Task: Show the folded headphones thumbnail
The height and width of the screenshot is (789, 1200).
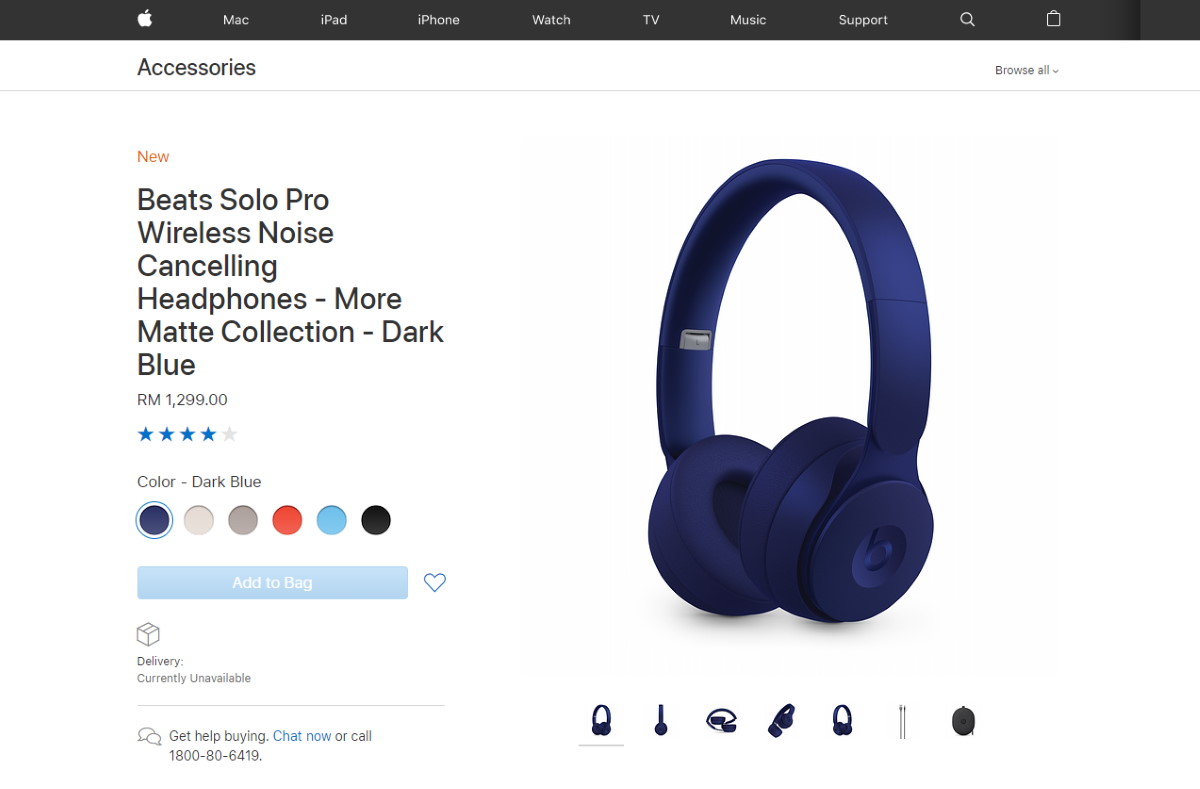Action: pyautogui.click(x=722, y=721)
